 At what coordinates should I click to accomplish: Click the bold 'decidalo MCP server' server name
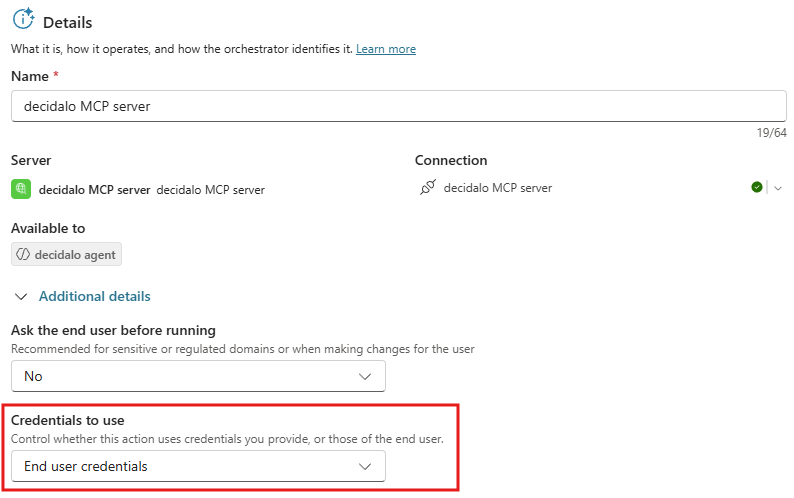[95, 190]
